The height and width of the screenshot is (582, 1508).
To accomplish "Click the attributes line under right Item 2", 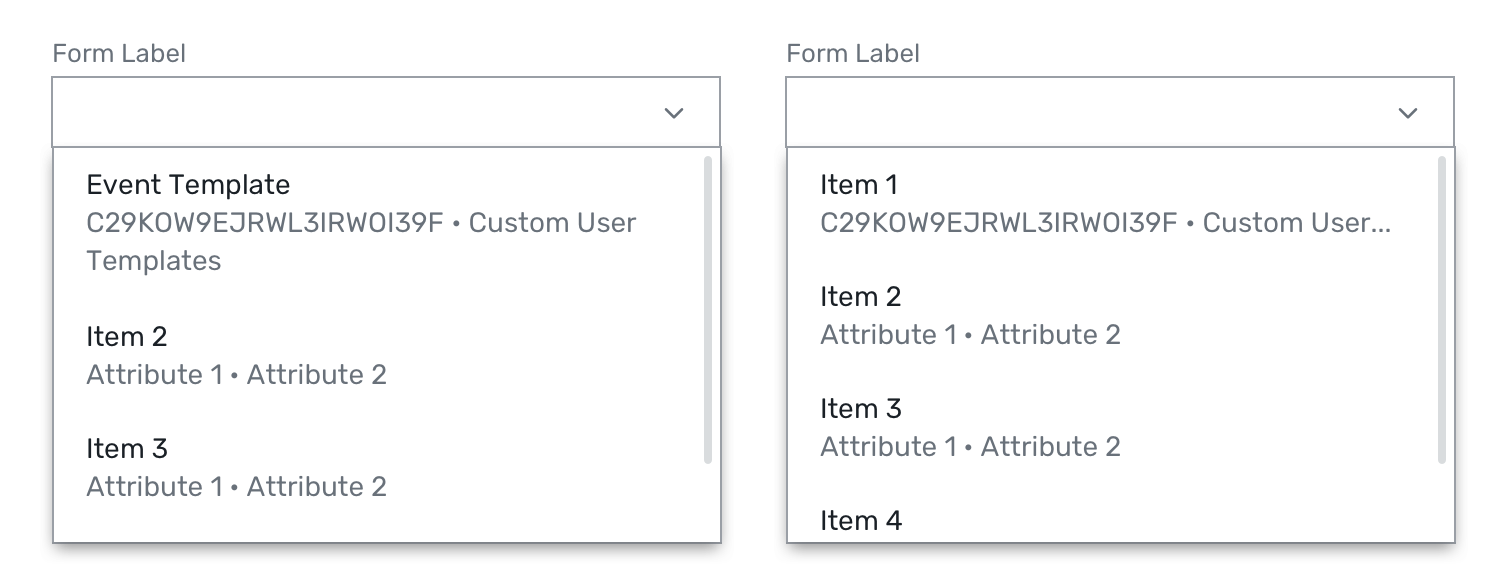I will click(x=971, y=335).
